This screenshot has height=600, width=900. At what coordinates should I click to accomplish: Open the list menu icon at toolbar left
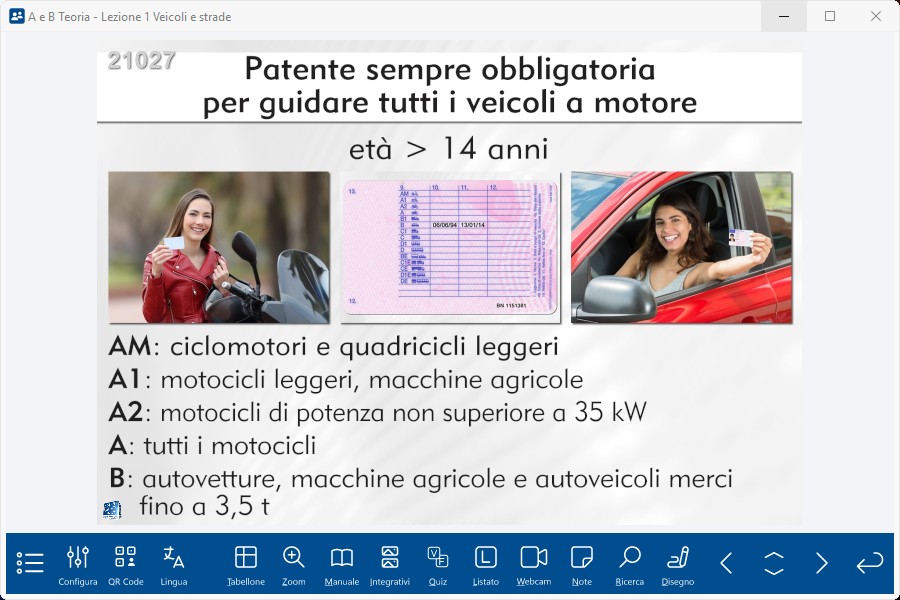coord(30,563)
